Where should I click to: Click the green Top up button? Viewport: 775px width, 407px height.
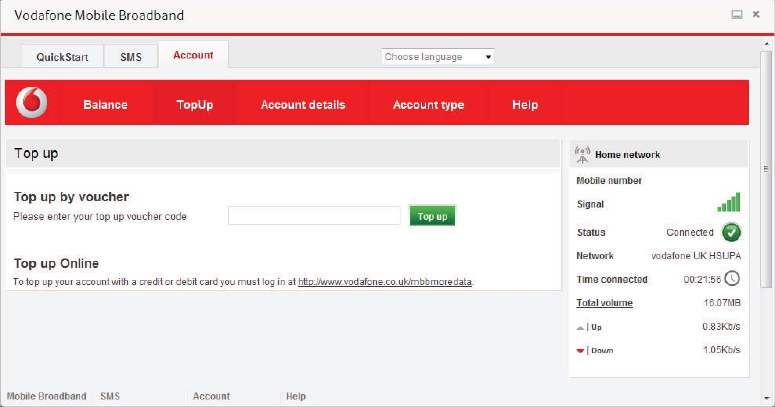point(432,216)
